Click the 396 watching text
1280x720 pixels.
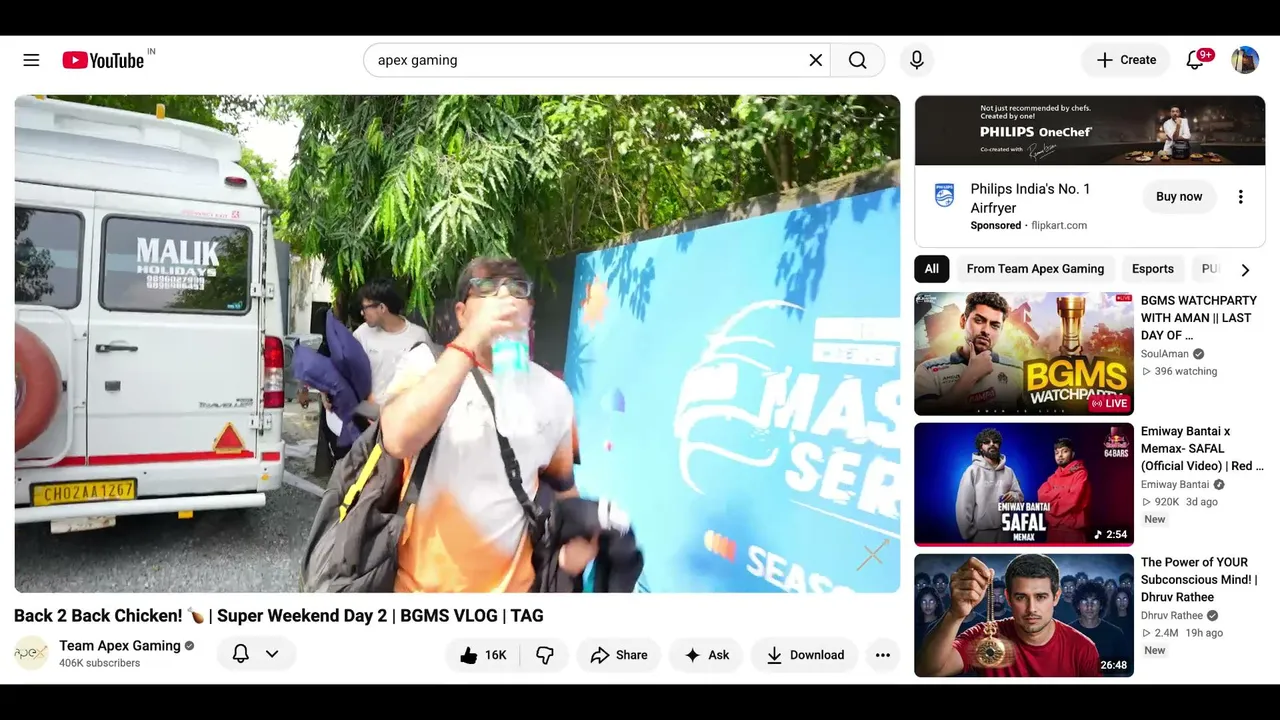(1185, 372)
